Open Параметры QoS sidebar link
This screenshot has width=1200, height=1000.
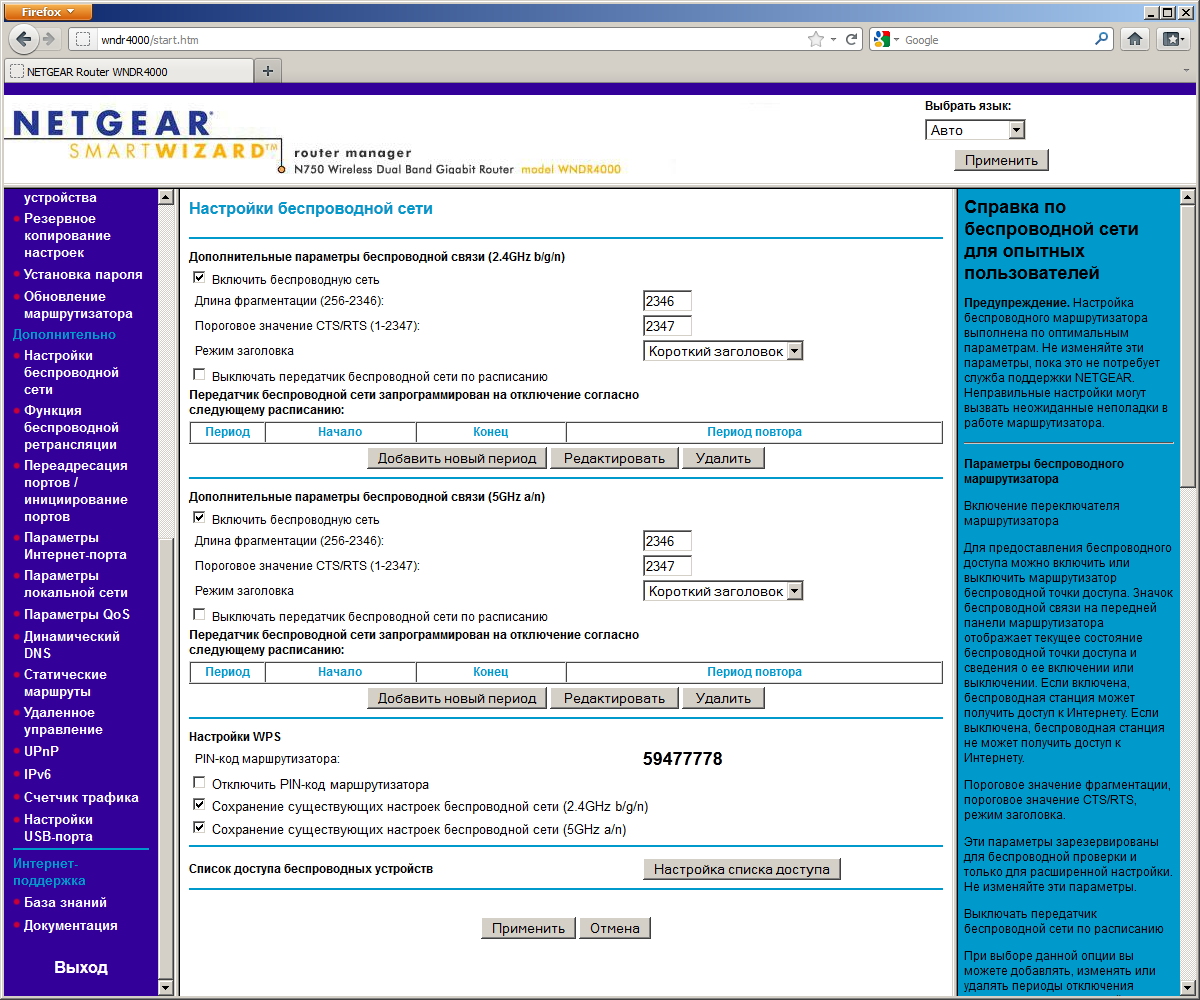point(77,614)
